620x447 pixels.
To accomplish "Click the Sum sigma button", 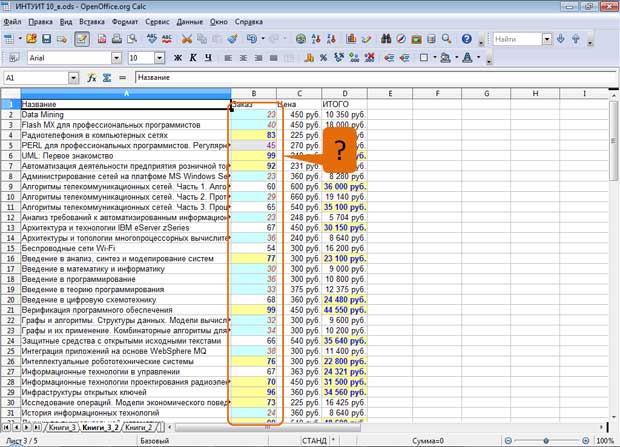I will click(107, 78).
